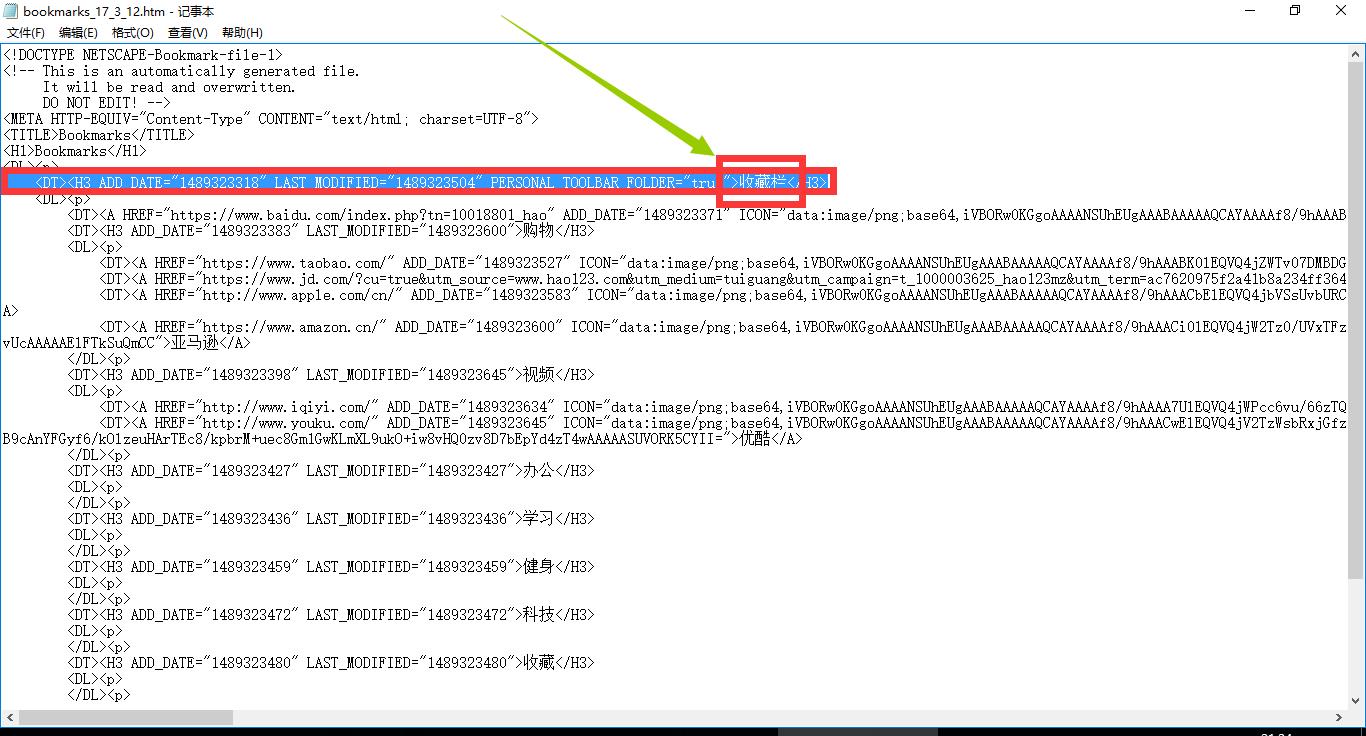Click the PERSONAL_TOOLBAR_FOLDER attribute text
Image resolution: width=1366 pixels, height=736 pixels.
[582, 183]
